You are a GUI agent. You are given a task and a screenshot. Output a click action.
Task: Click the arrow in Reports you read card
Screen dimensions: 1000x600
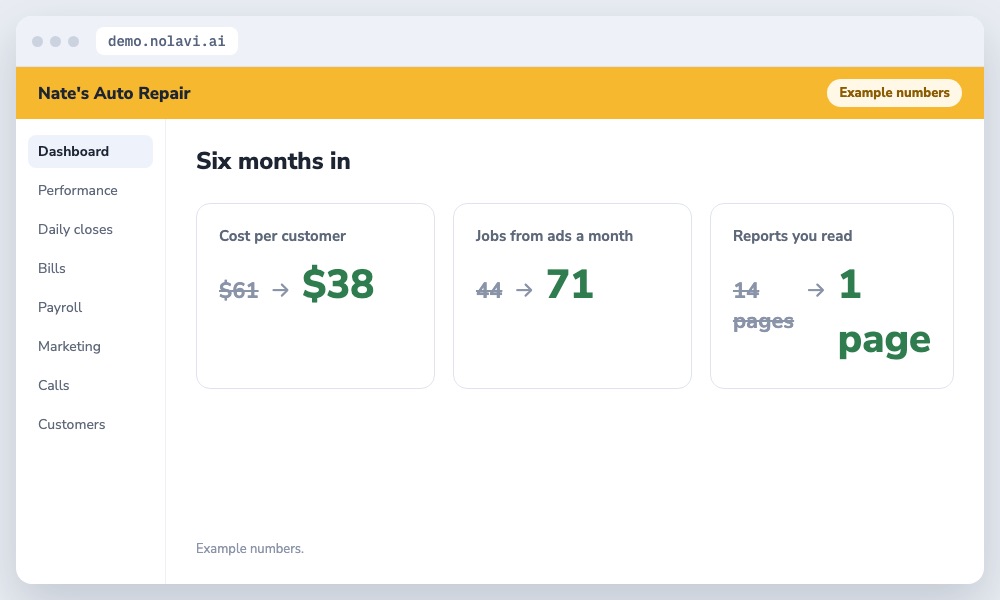point(816,290)
